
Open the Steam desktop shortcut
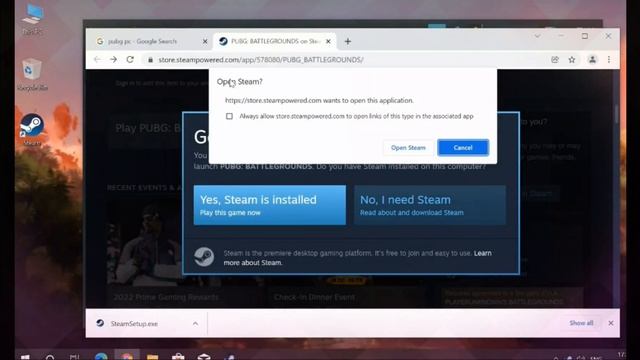32,129
